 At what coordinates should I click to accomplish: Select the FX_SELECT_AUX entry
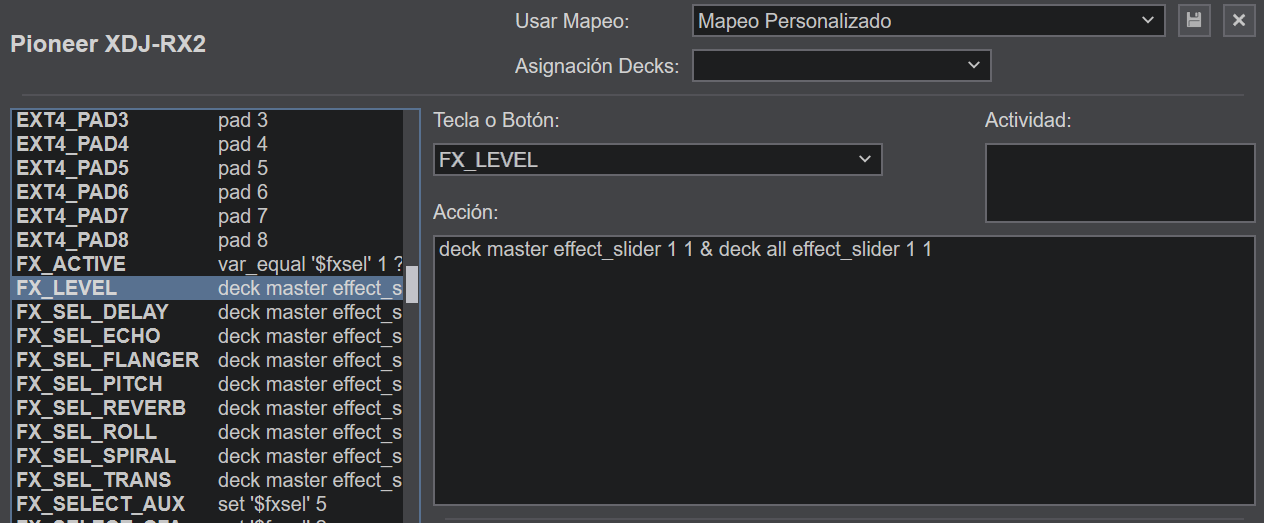(210, 504)
